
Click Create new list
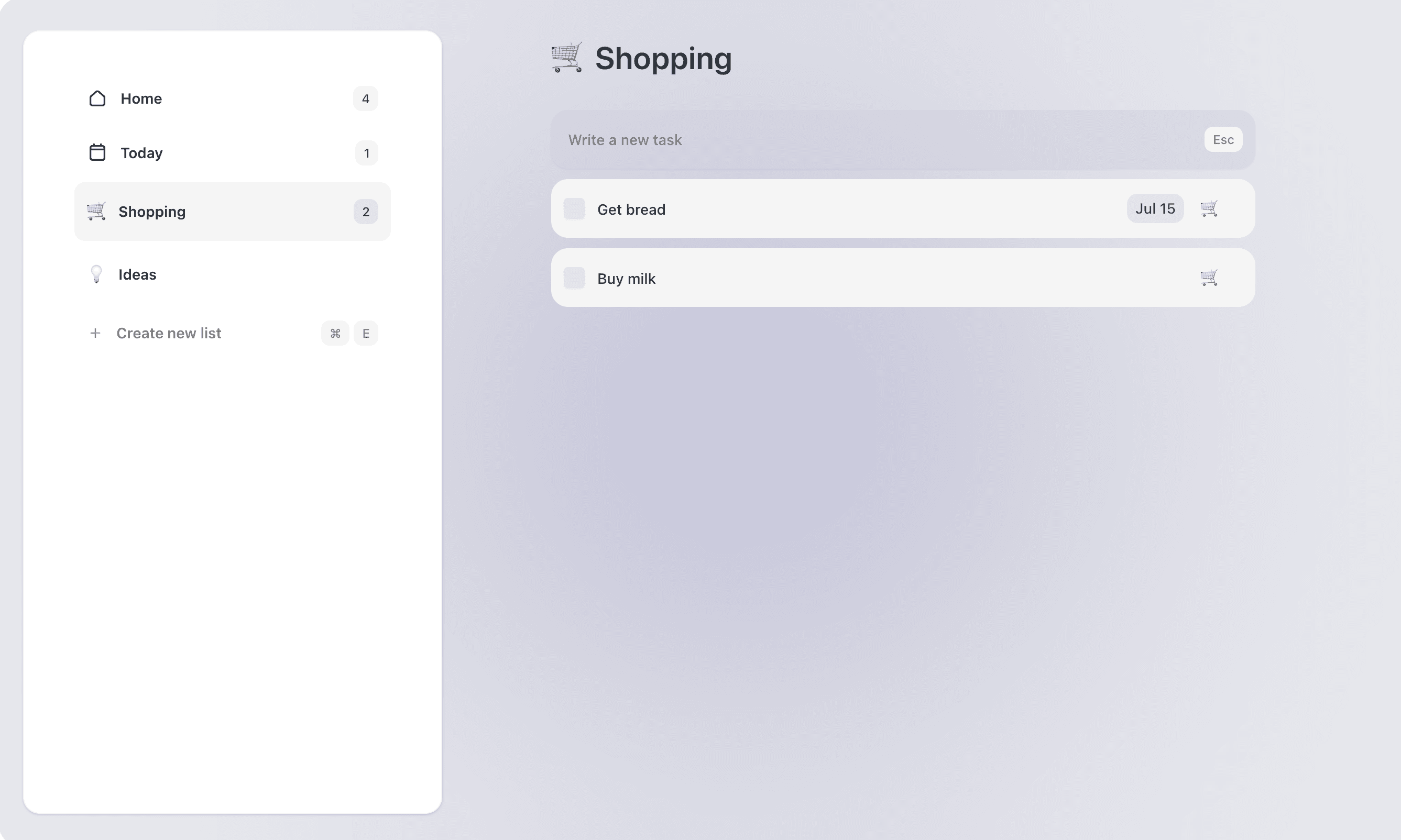click(169, 334)
